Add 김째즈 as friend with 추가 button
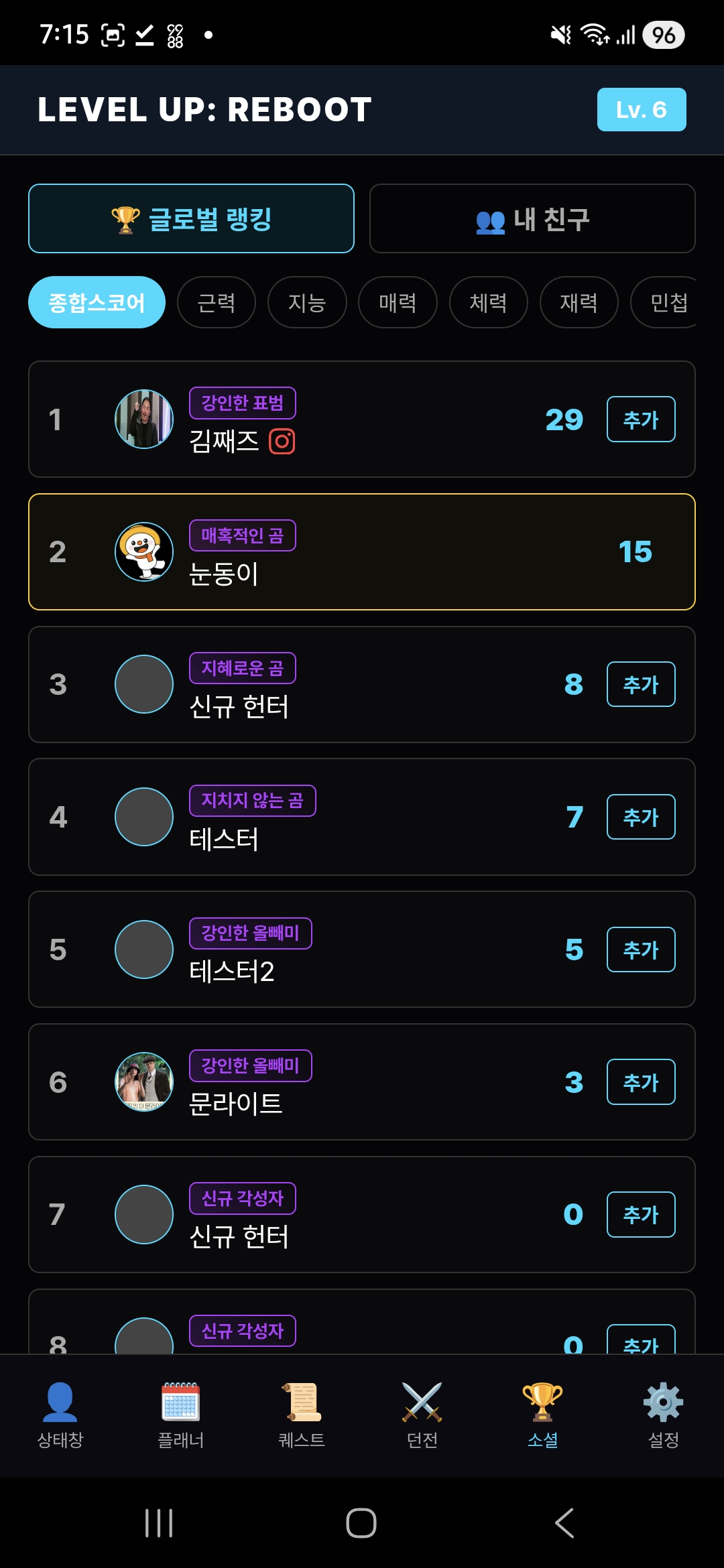 tap(640, 419)
